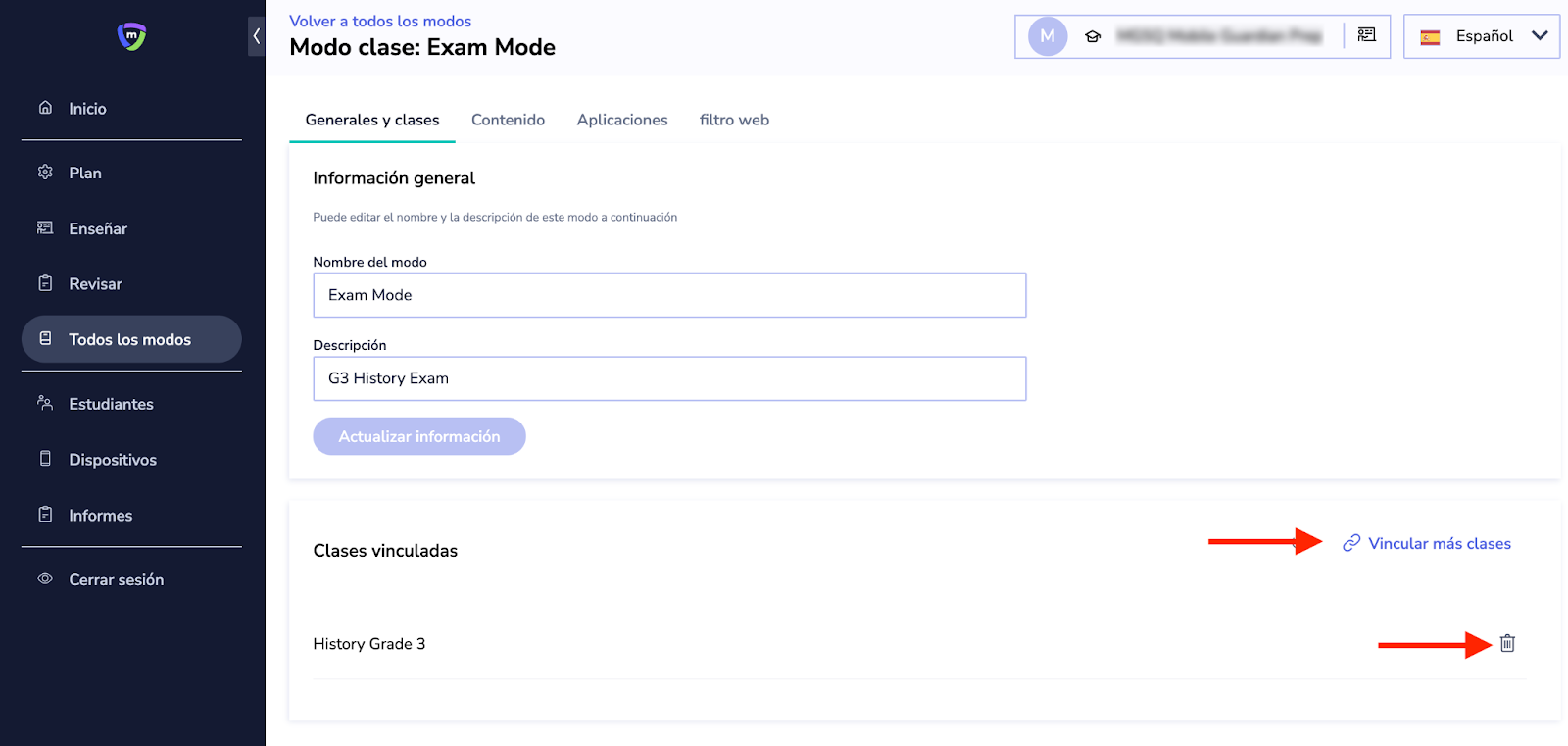Click the teacher board icon in header

tap(1366, 35)
